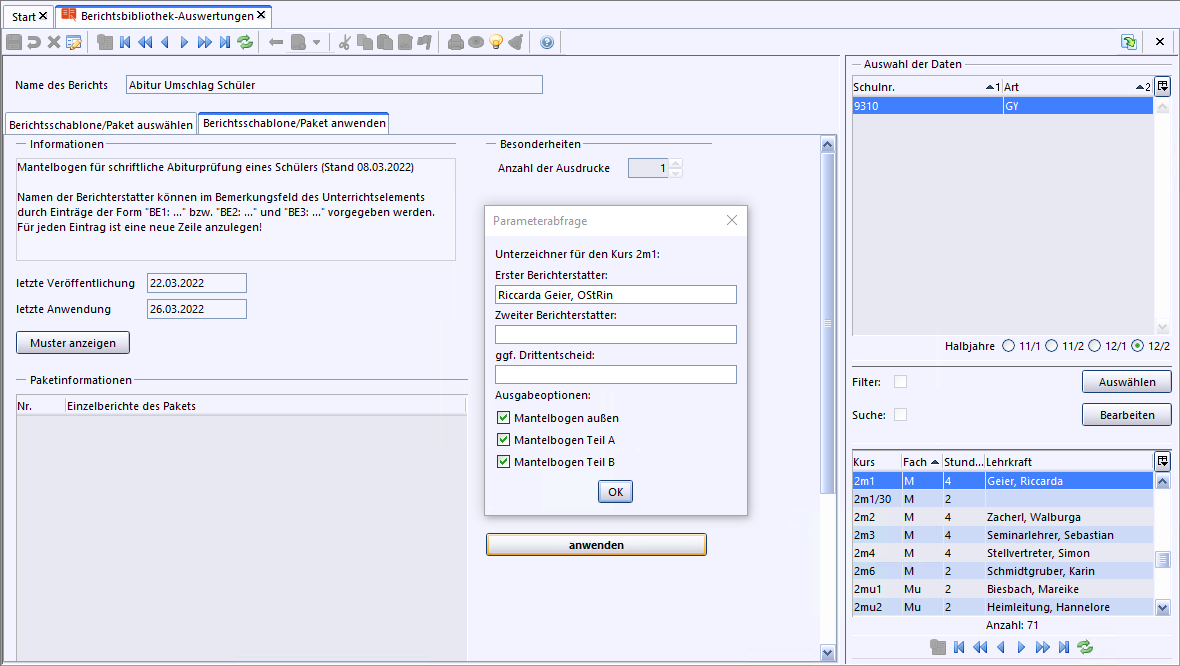This screenshot has height=666, width=1180.
Task: Close the Parameterabfrage dialog
Action: pyautogui.click(x=731, y=220)
